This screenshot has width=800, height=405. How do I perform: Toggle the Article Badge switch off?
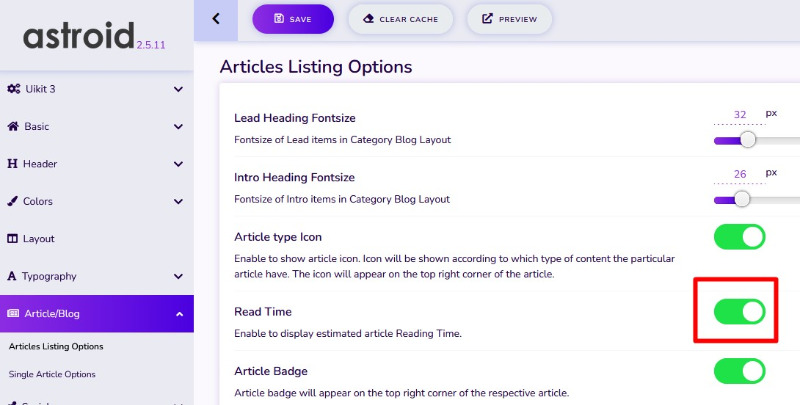739,371
